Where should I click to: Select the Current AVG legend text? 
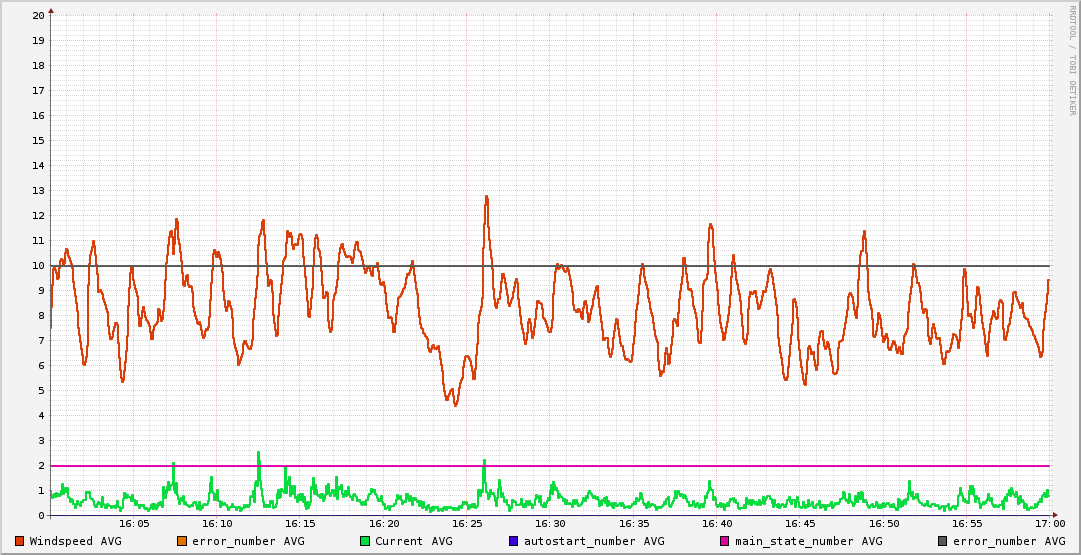[414, 541]
